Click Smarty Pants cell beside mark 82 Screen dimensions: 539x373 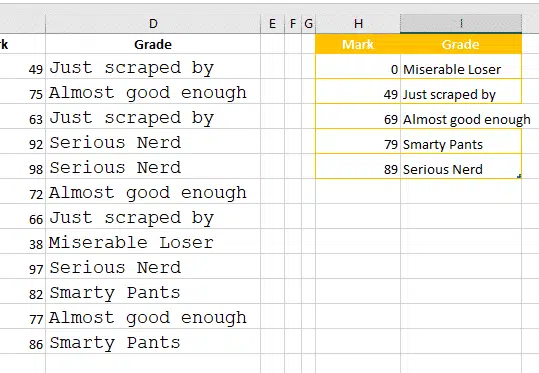pos(153,292)
